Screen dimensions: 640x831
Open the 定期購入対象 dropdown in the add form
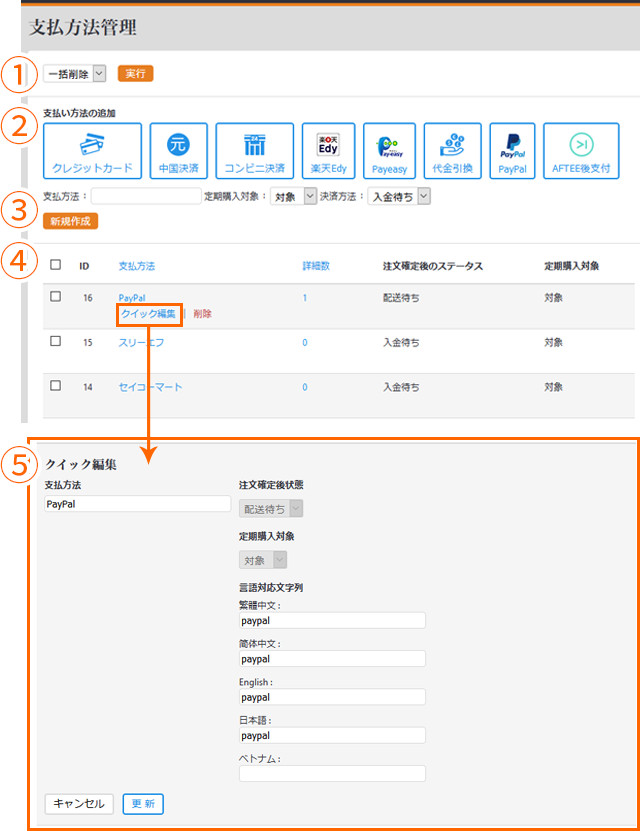(x=293, y=197)
